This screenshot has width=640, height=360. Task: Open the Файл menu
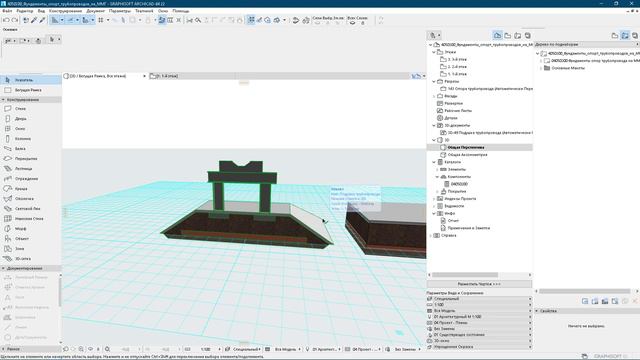7,11
